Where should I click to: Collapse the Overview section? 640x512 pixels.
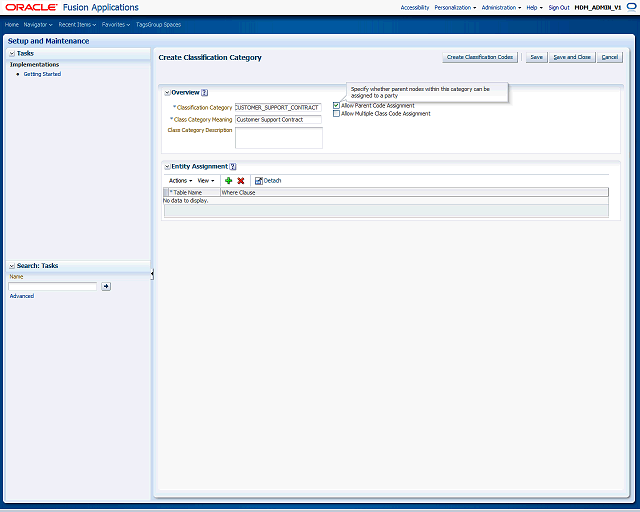pyautogui.click(x=167, y=93)
